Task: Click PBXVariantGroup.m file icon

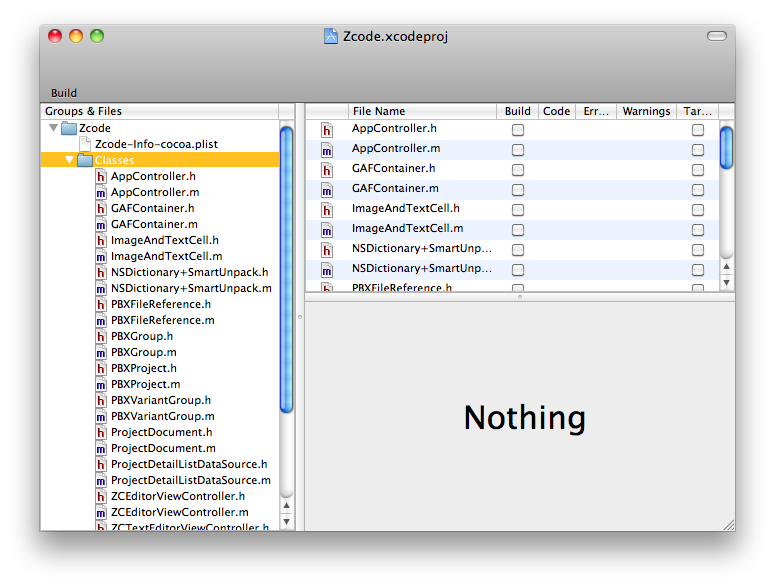Action: (x=101, y=416)
